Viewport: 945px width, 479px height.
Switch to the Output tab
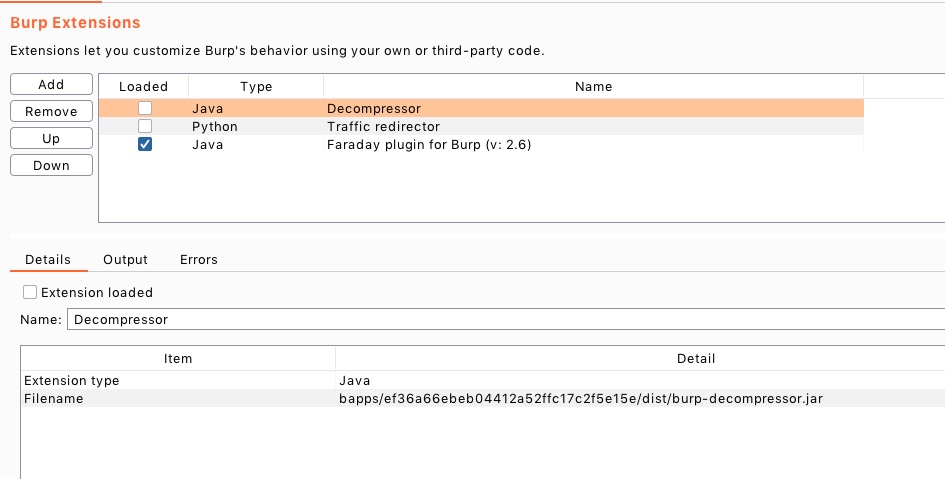[x=125, y=260]
